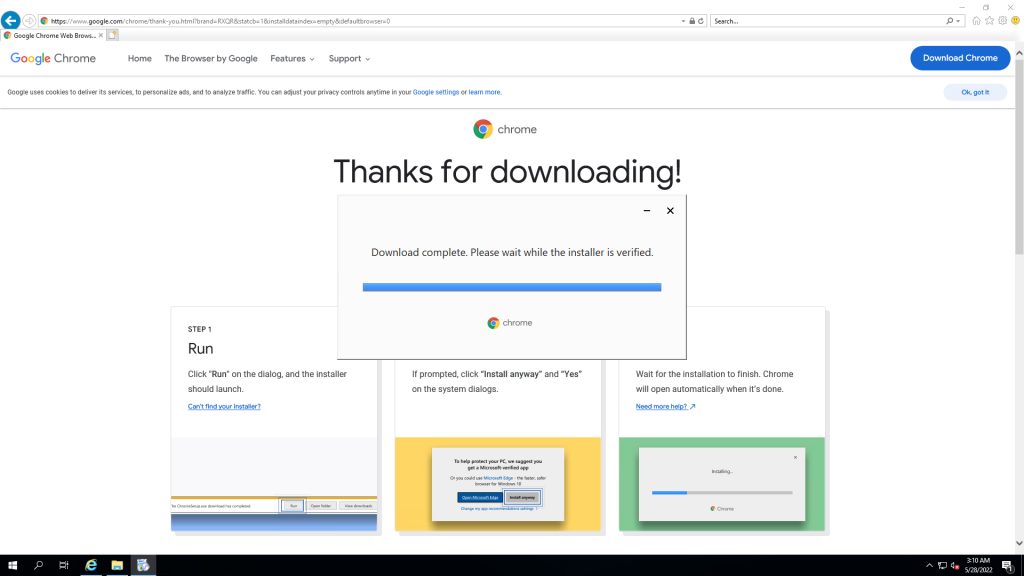Open the IE tools gear icon
The image size is (1024, 576).
tap(1002, 20)
